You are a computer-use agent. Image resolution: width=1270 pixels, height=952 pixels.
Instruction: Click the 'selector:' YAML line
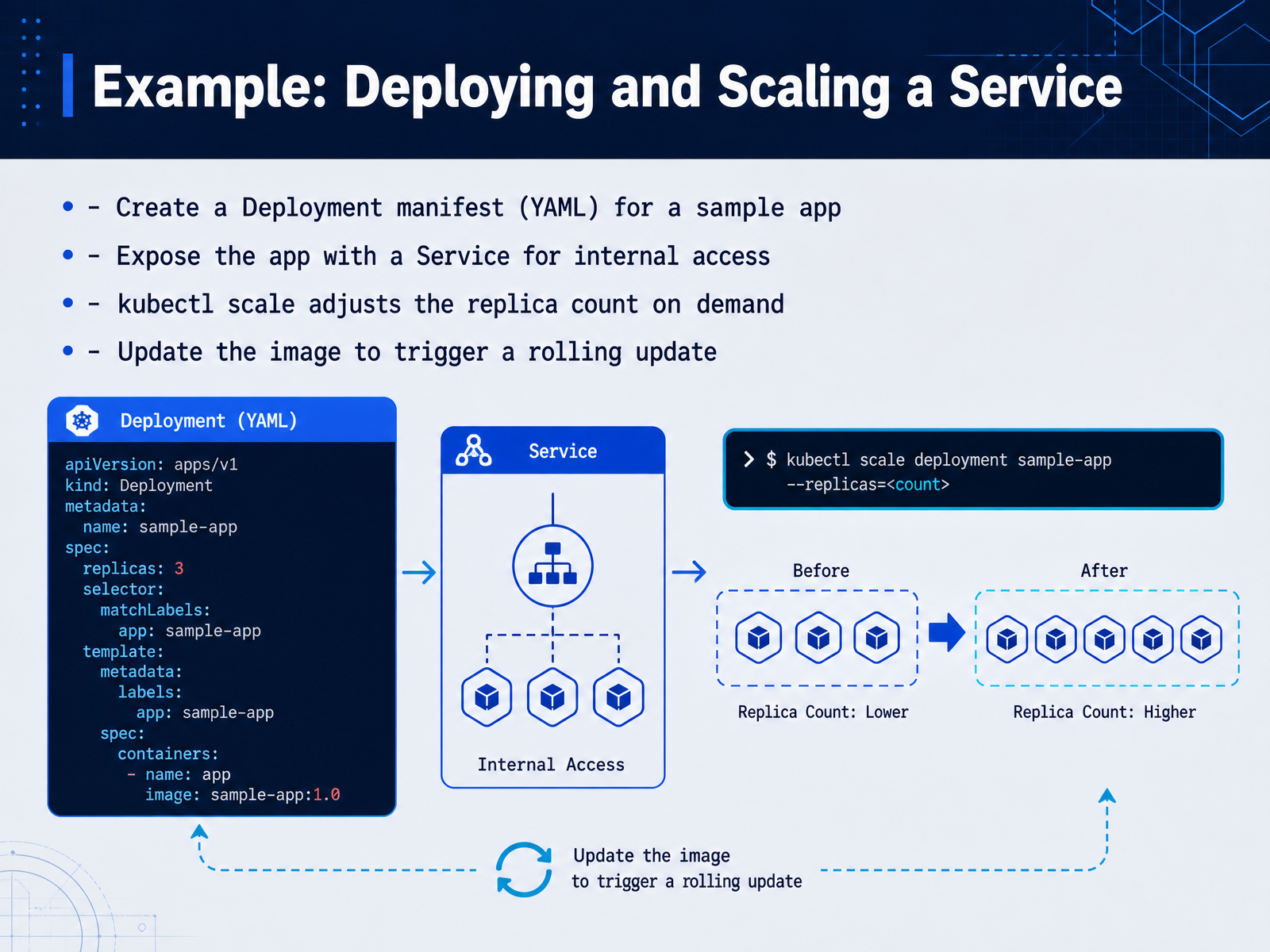click(x=123, y=589)
